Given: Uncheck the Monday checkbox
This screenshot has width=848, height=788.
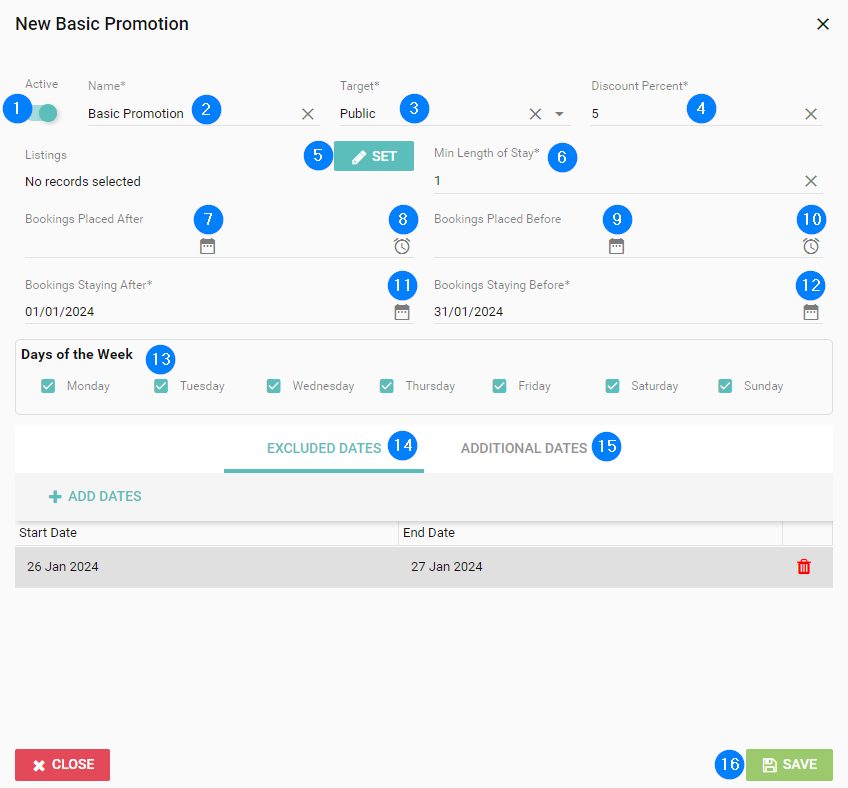Looking at the screenshot, I should coord(48,386).
